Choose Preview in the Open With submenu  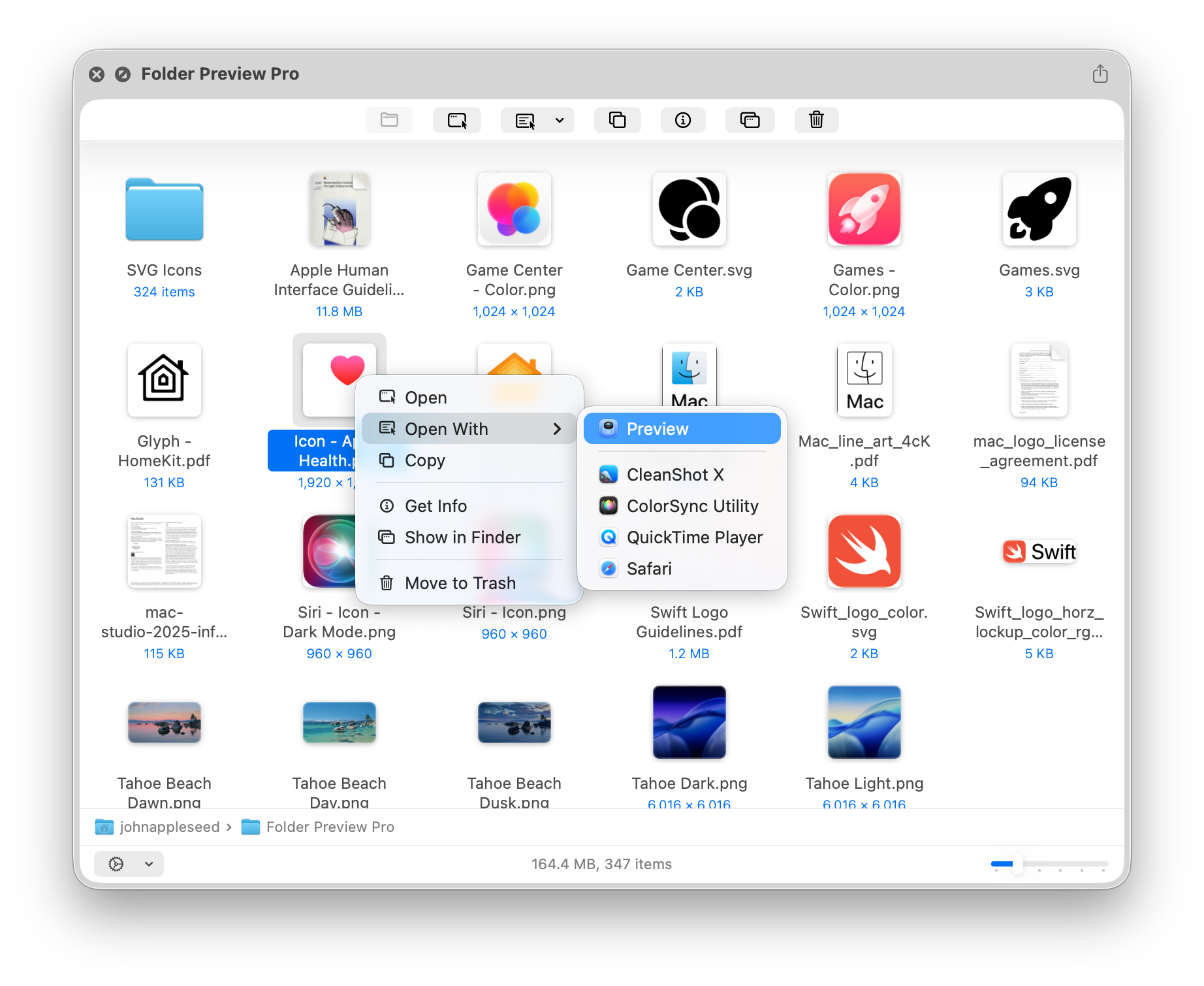click(682, 429)
